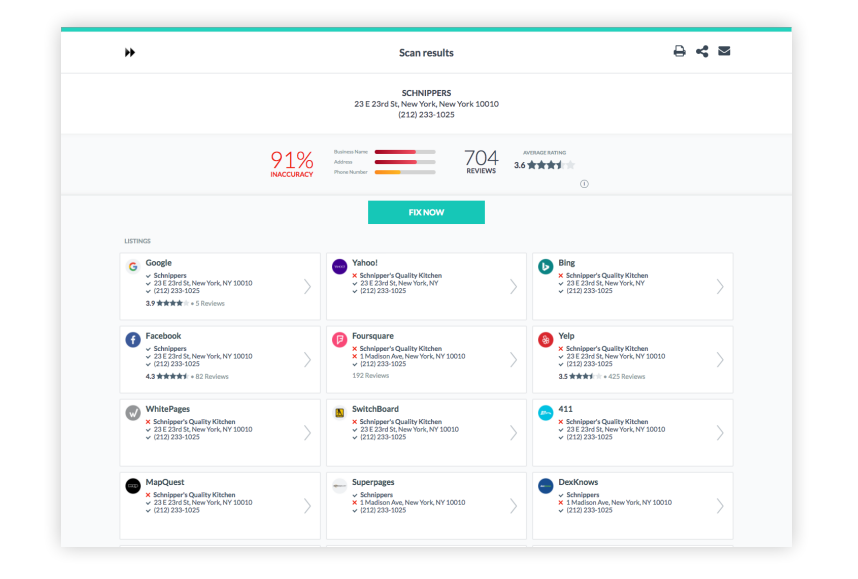The height and width of the screenshot is (579, 858).
Task: Open the Yahoo! listing title
Action: point(365,263)
